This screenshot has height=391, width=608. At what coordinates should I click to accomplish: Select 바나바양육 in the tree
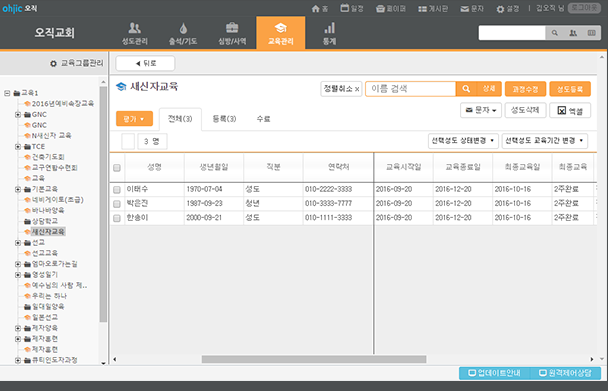48,211
